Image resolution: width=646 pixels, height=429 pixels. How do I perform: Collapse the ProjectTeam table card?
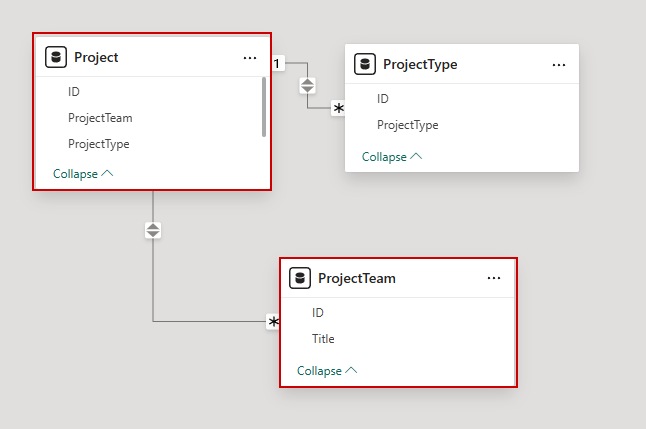(327, 371)
